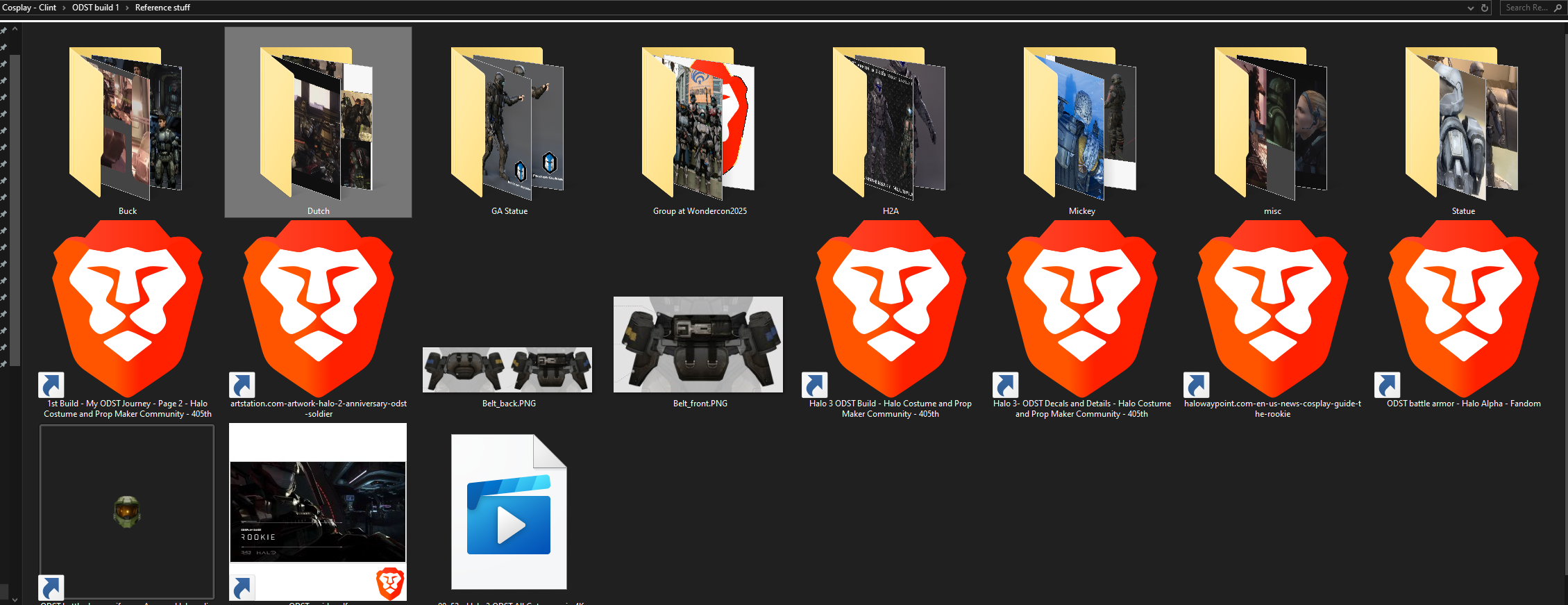
Task: Select the ROOKIE cosplay guide shortcut thumbnail
Action: coord(318,512)
